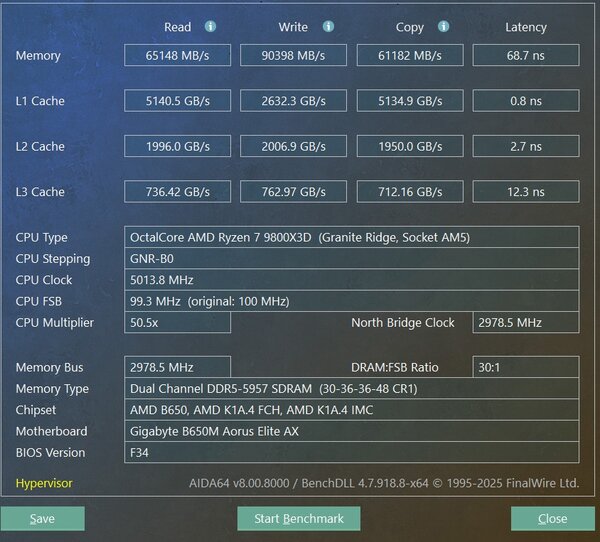Click the L1 Cache row label
Screen dimensions: 600x542
click(40, 101)
